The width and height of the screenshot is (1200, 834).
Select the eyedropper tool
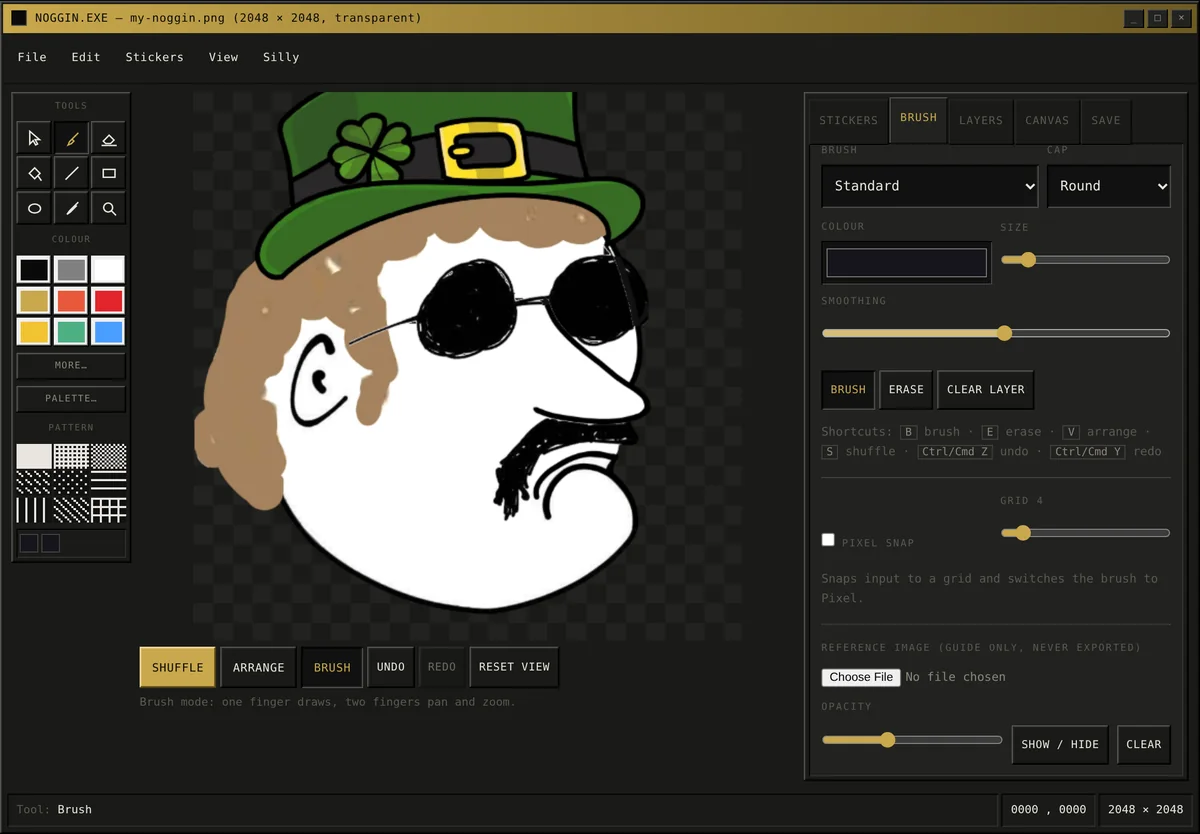tap(71, 208)
